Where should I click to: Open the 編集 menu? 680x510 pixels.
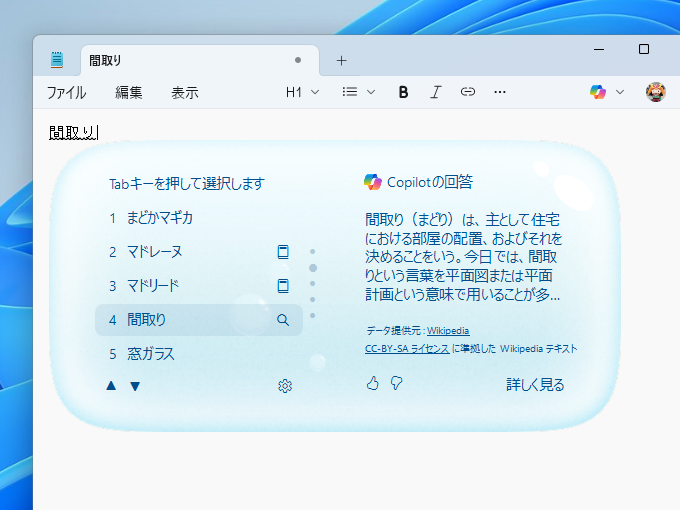(x=128, y=92)
